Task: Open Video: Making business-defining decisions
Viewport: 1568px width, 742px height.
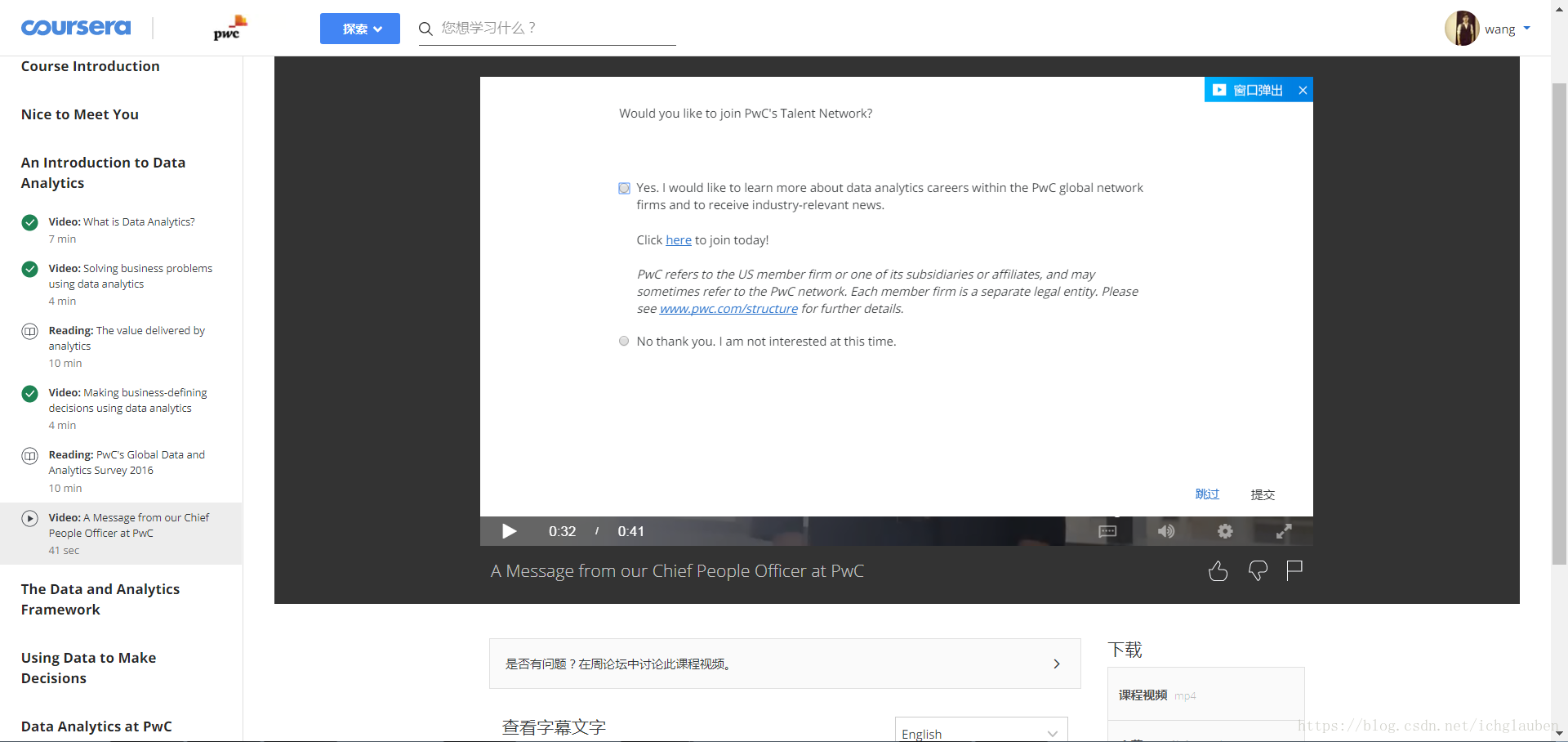Action: pyautogui.click(x=127, y=400)
